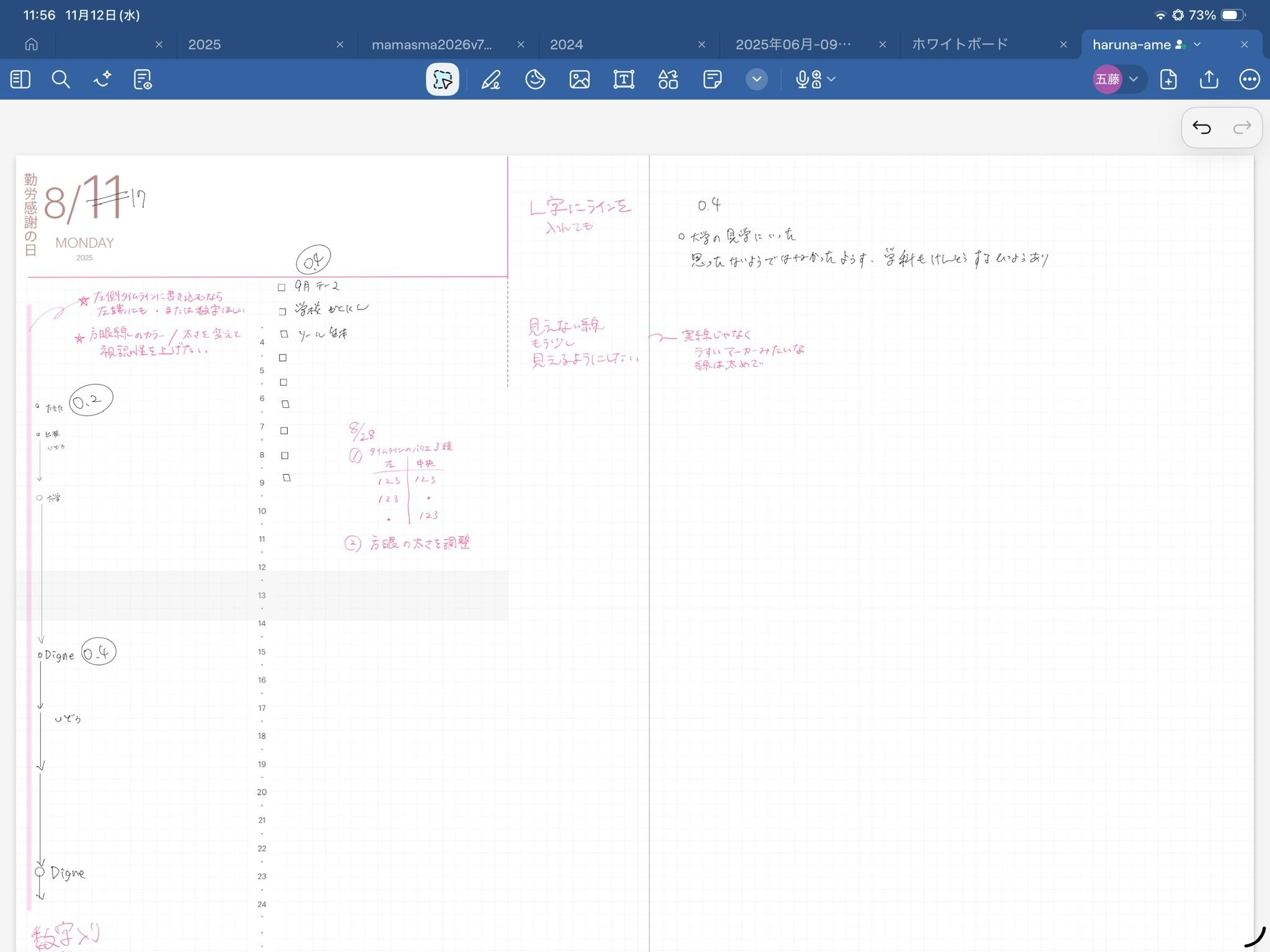
Task: Tick the checkbox beside 学校 entry
Action: click(x=282, y=311)
